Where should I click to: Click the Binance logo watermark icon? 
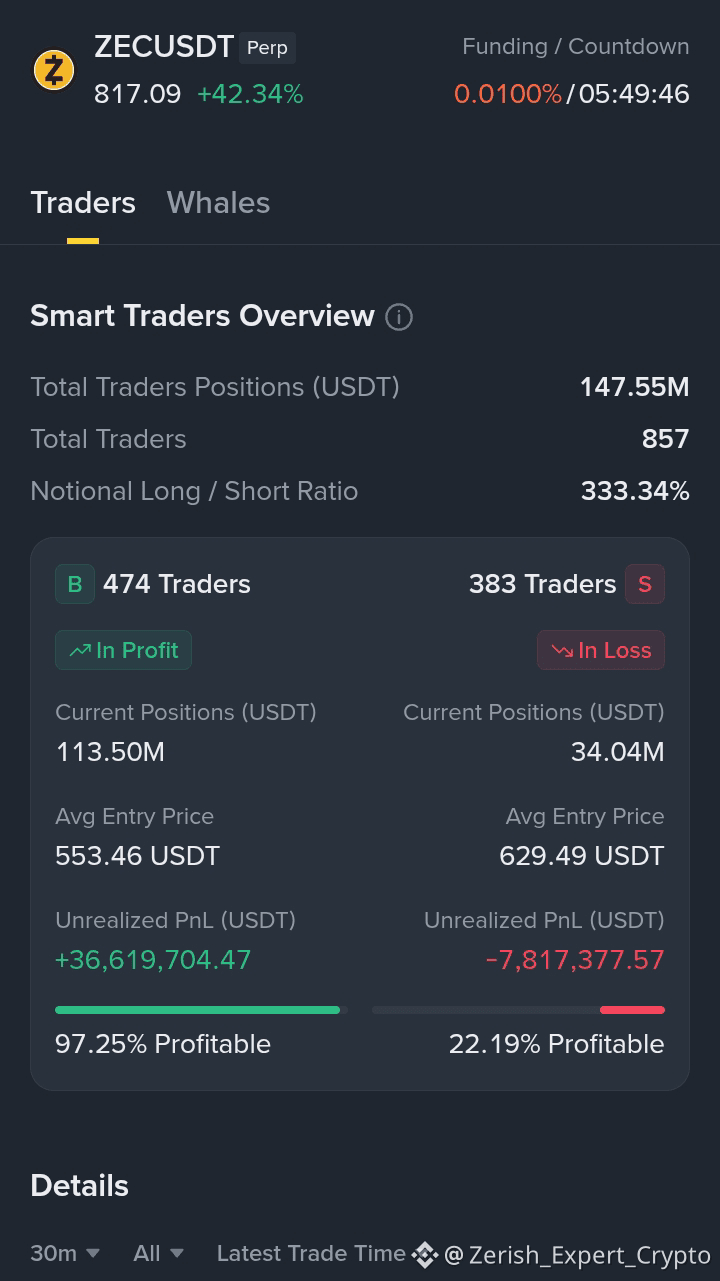pyautogui.click(x=425, y=1254)
